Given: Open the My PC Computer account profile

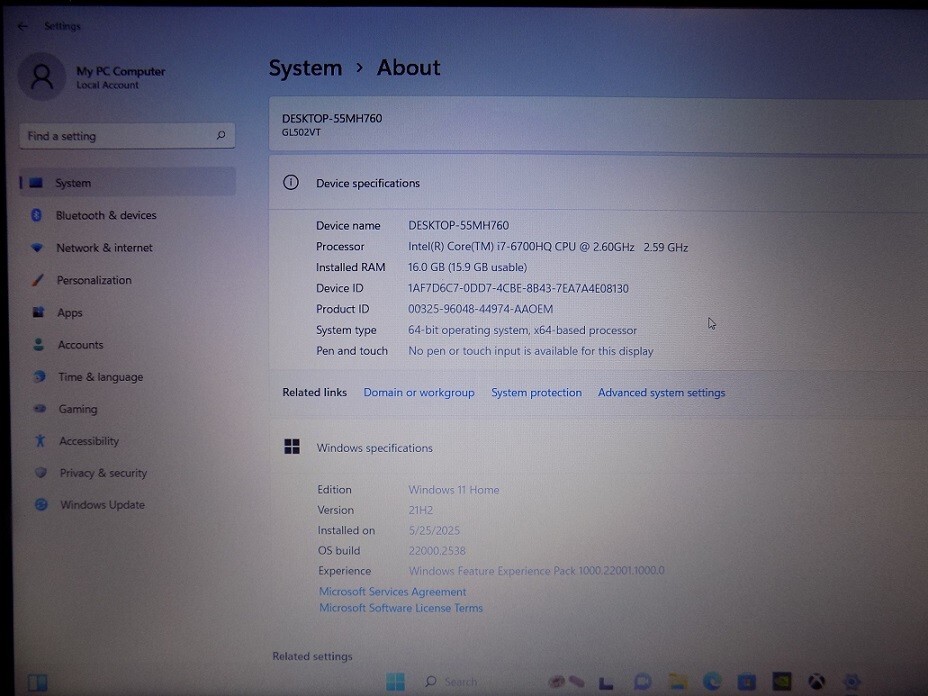Looking at the screenshot, I should (x=92, y=77).
